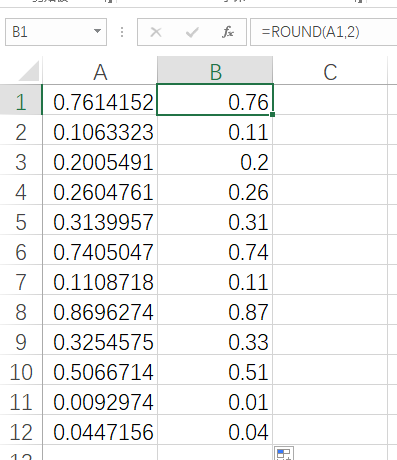
Task: Click cell B3 showing 0.2
Action: coord(215,160)
